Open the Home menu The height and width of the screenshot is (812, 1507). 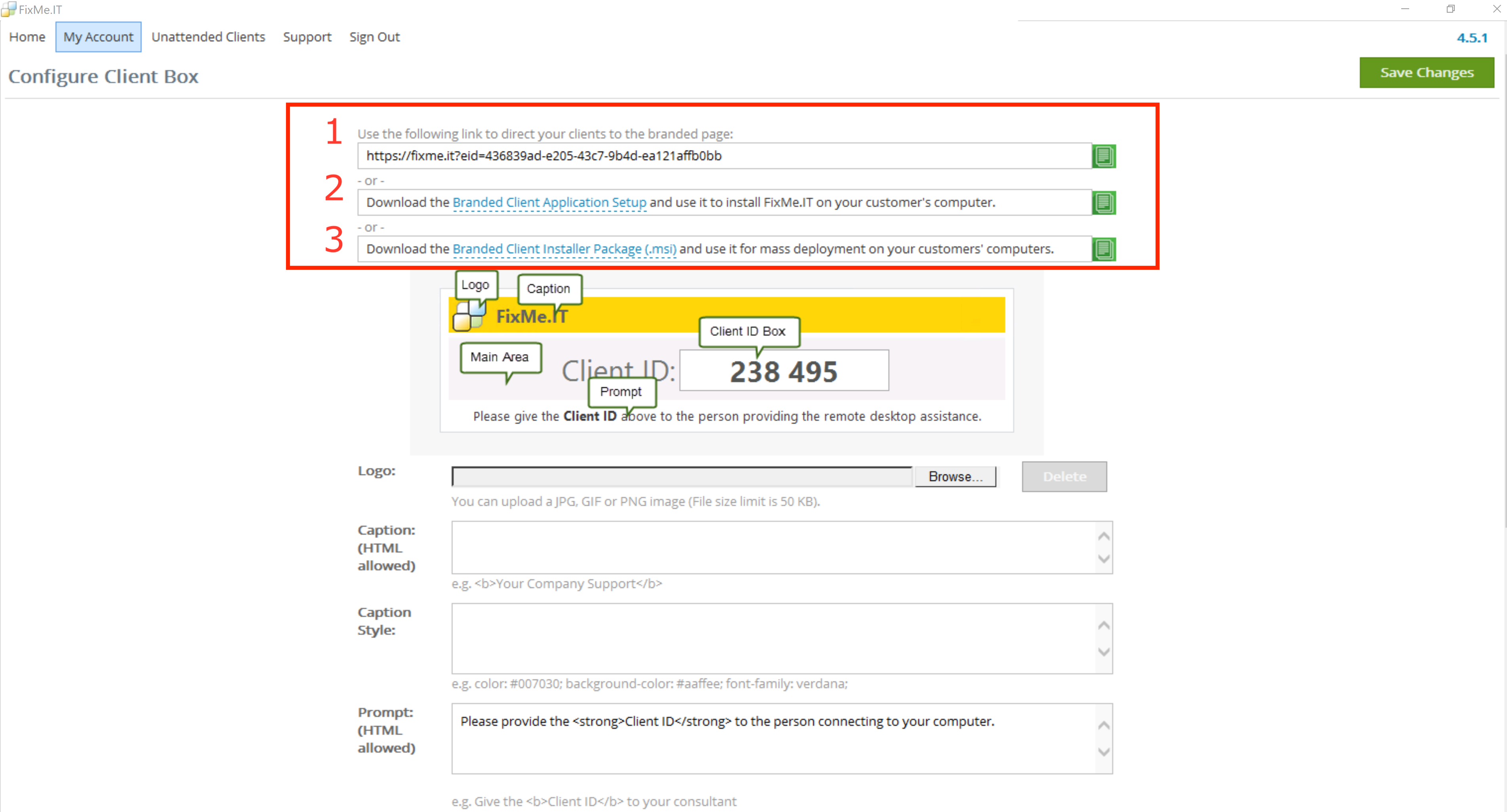(x=27, y=37)
